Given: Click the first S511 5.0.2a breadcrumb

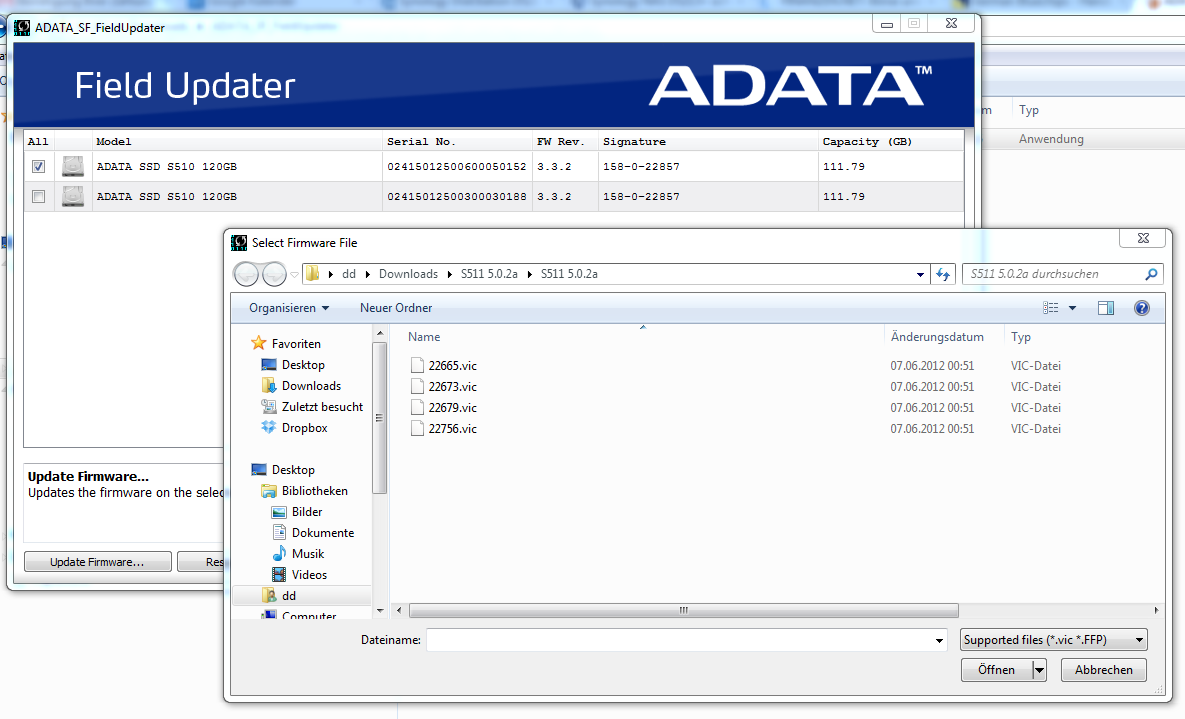Looking at the screenshot, I should coord(489,274).
